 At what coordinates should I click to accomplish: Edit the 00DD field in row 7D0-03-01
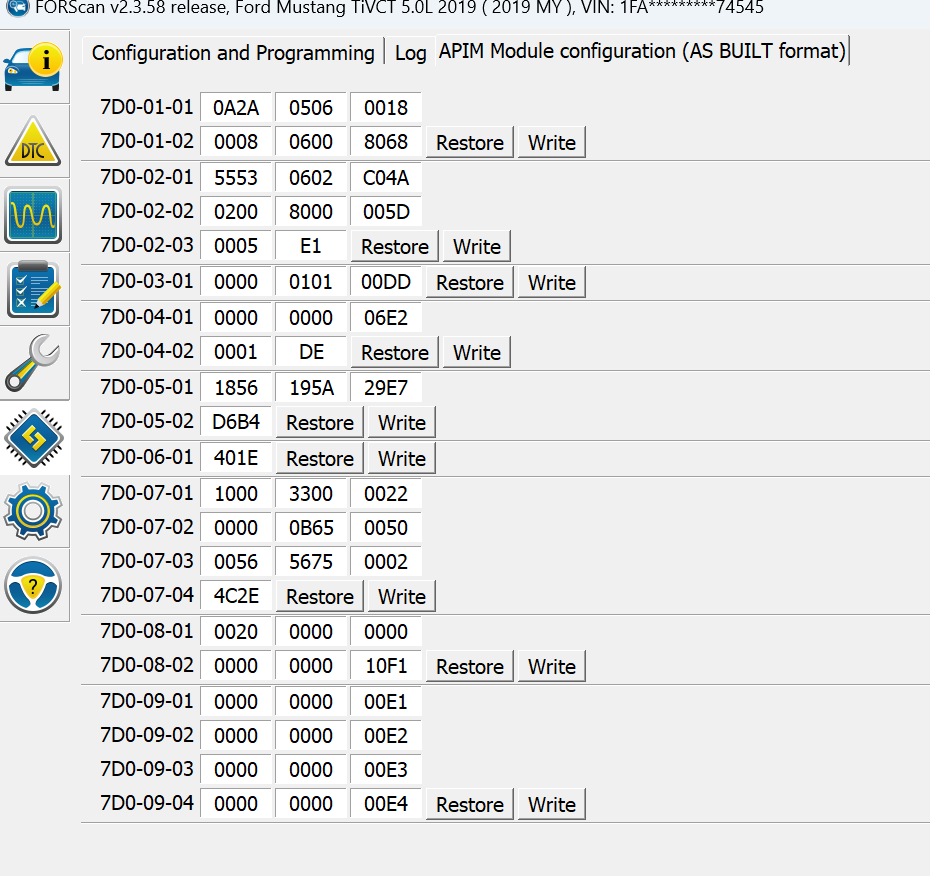[386, 282]
